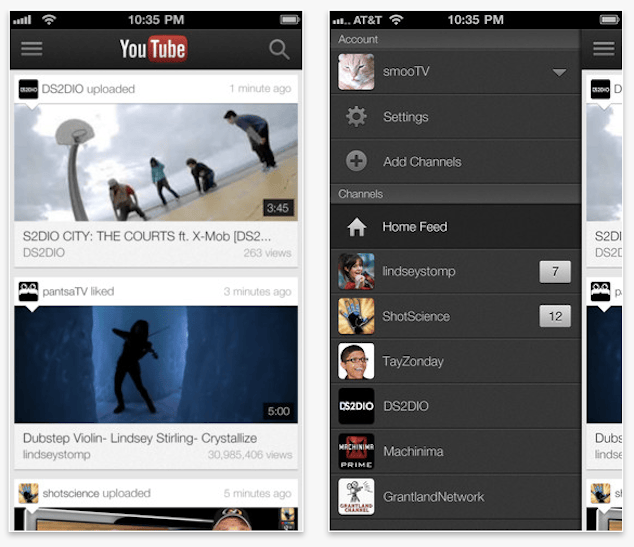Open the Settings menu item

pos(456,117)
